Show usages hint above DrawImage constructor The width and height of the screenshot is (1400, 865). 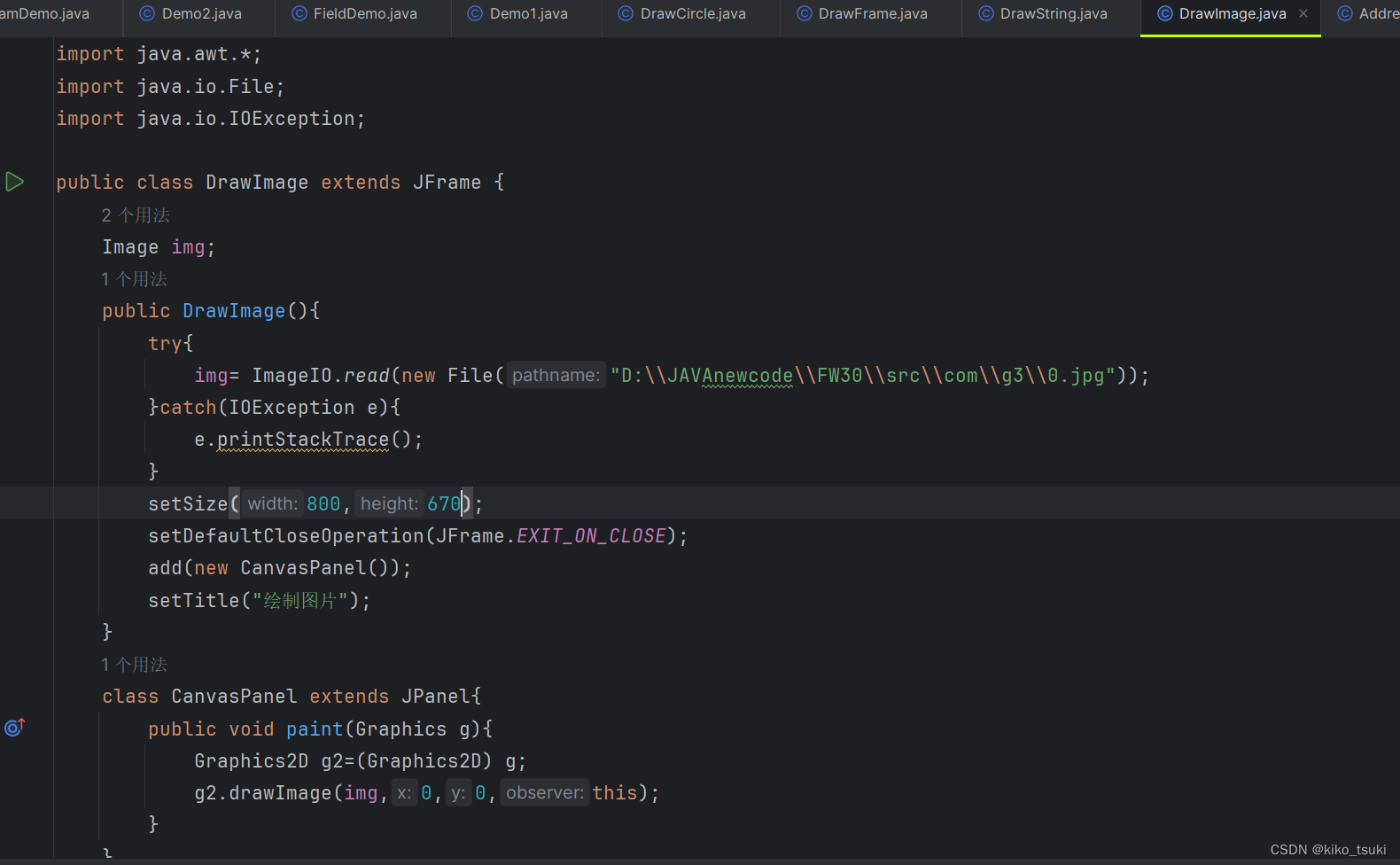(134, 279)
